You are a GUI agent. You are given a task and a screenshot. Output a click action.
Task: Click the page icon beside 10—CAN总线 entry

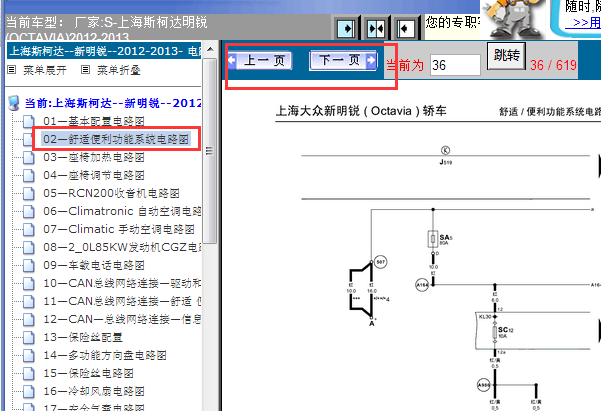(29, 283)
